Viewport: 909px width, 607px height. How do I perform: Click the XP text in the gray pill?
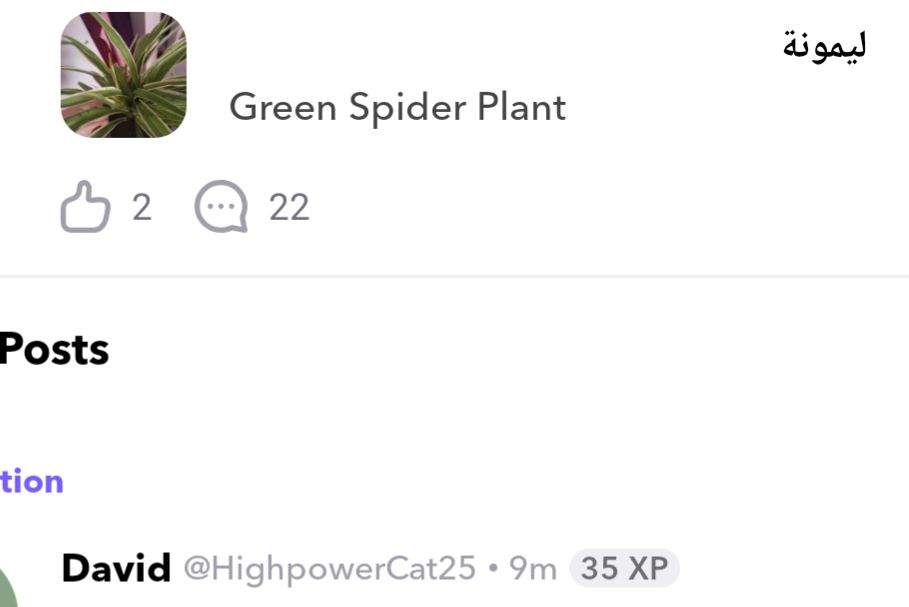648,569
